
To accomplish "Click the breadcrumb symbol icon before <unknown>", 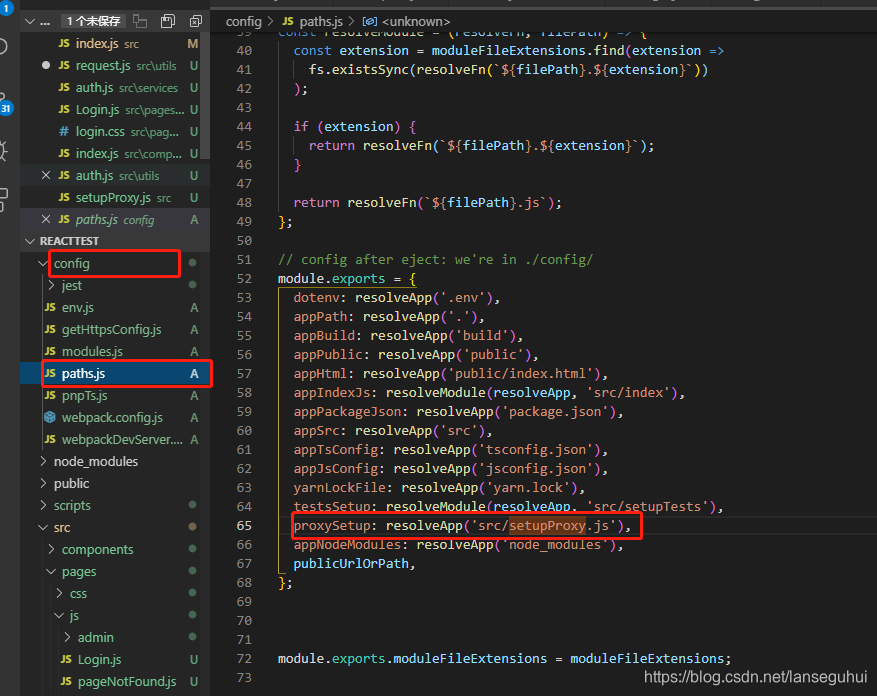I will [x=368, y=20].
